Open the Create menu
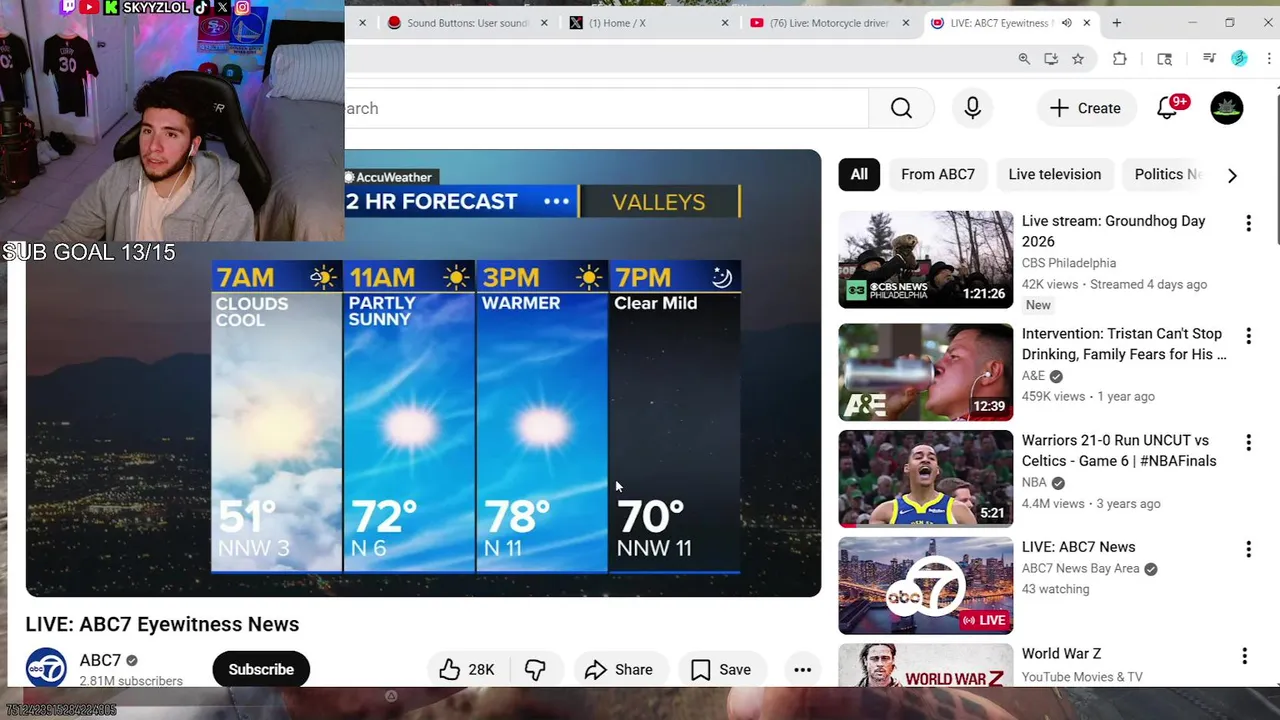The image size is (1280, 720). [1085, 108]
